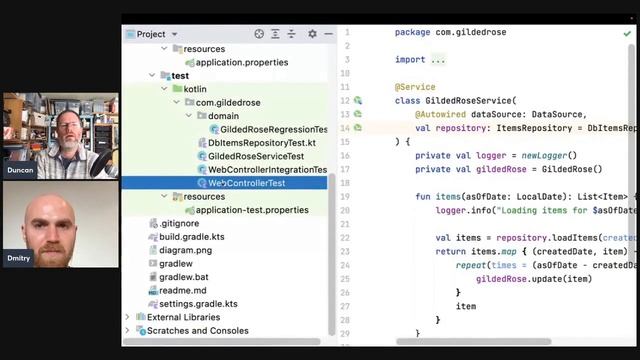This screenshot has width=640, height=360.
Task: Click Duncan's video thumbnail
Action: (61, 136)
